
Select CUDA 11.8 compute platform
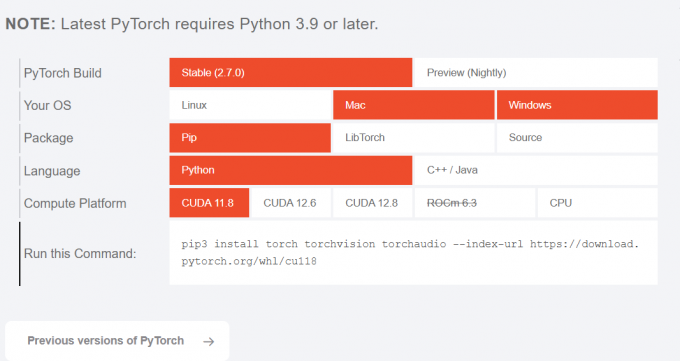click(x=209, y=203)
